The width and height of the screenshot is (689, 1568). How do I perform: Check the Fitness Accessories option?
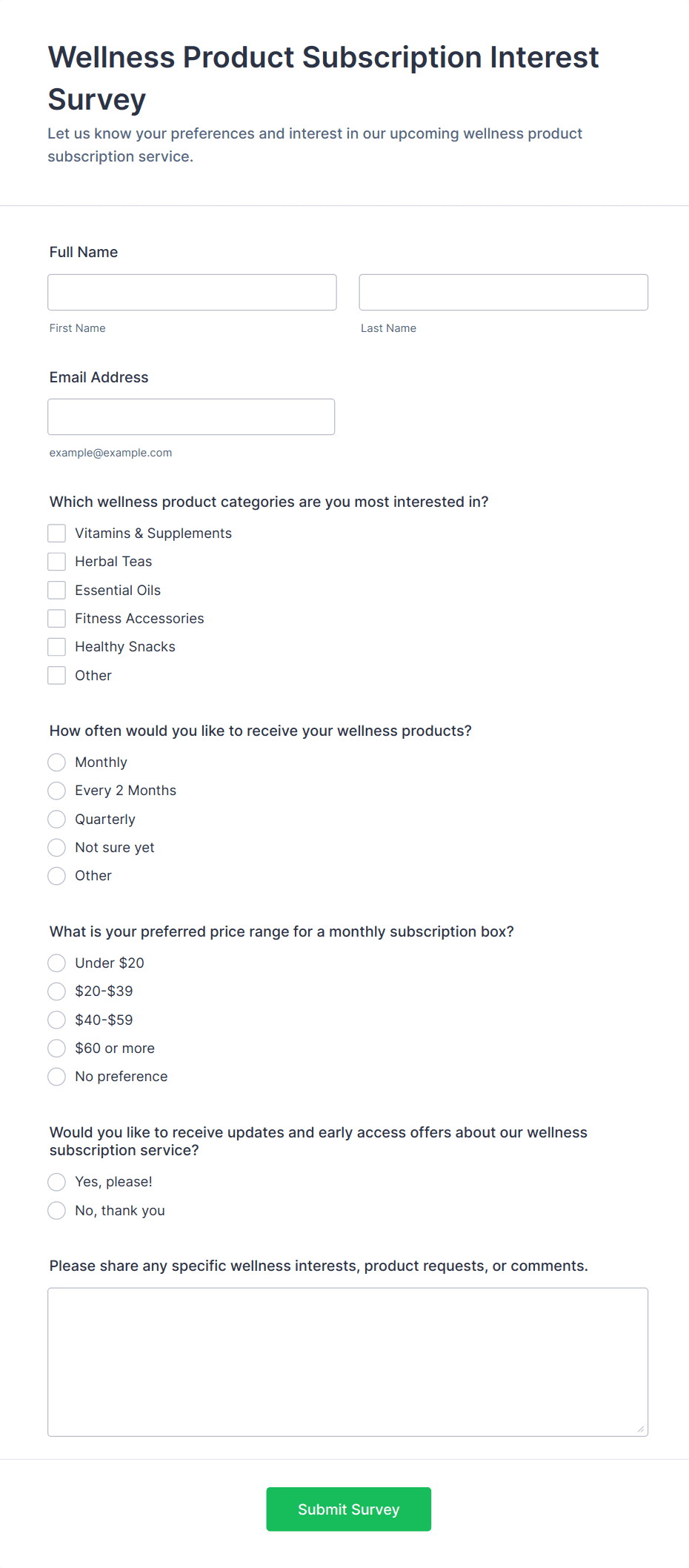(56, 618)
